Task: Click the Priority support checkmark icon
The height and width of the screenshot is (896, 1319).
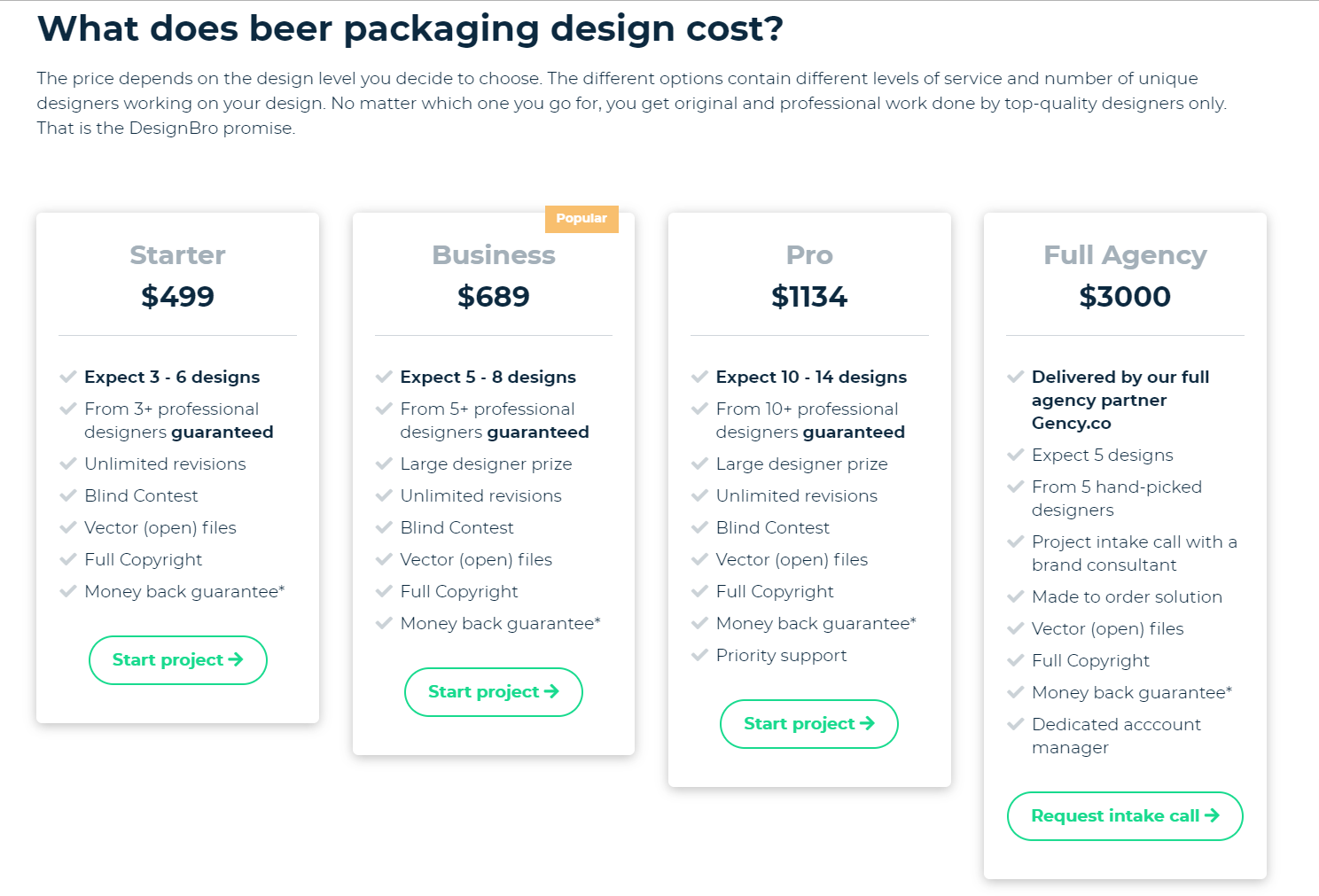Action: pos(699,655)
